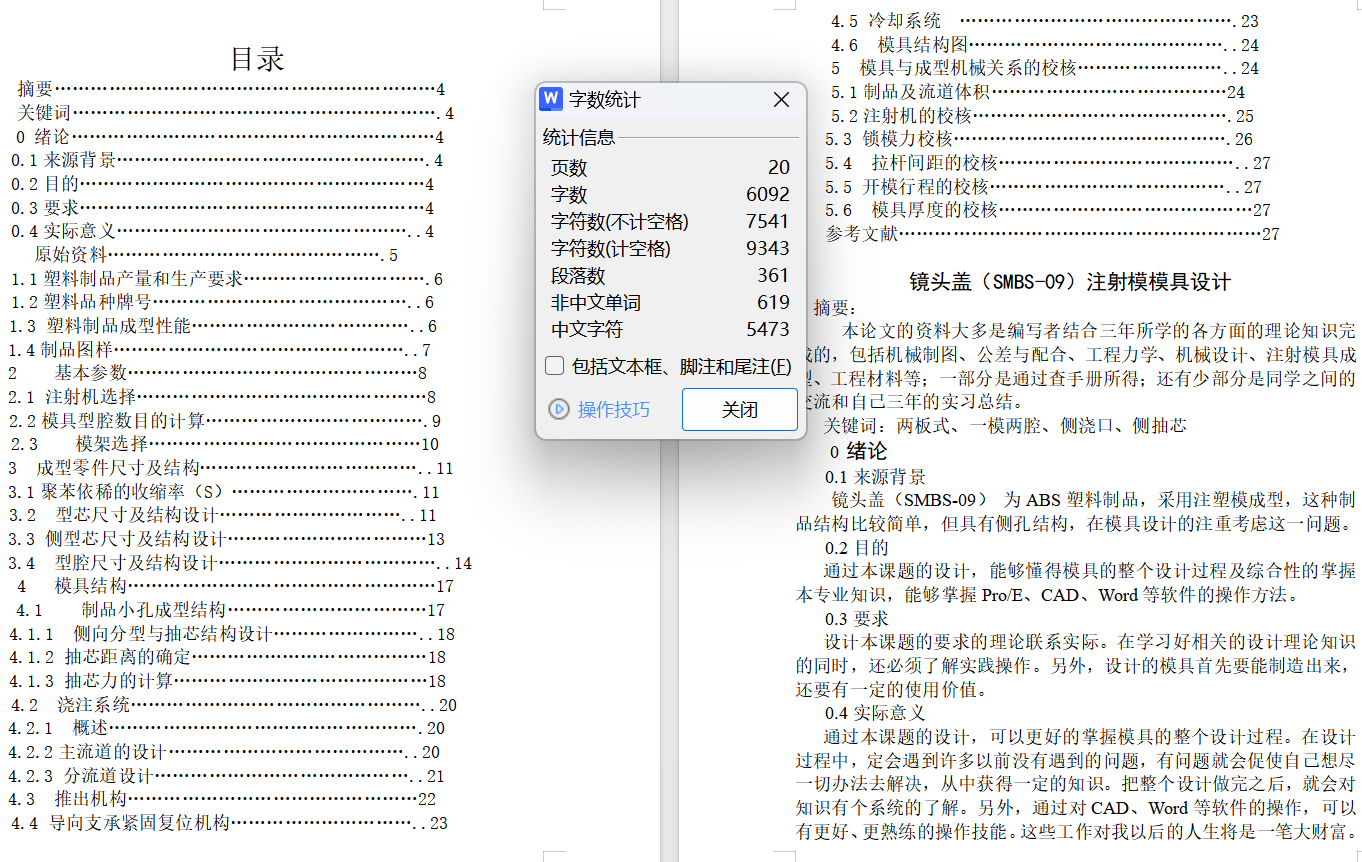Click contents entry 4.2.2 主流道的设计
The width and height of the screenshot is (1362, 862).
coord(225,752)
